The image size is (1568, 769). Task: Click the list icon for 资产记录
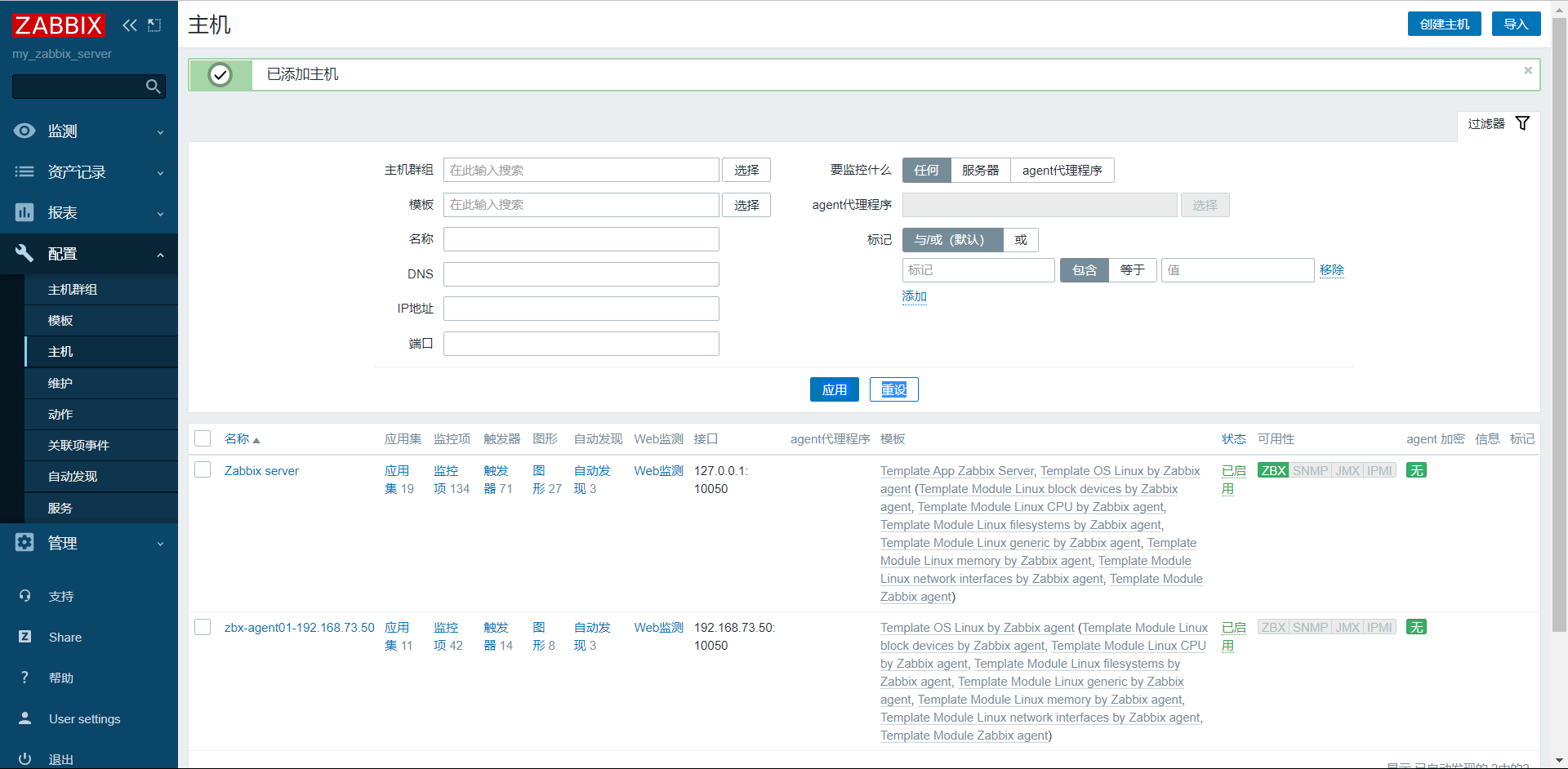(x=24, y=171)
